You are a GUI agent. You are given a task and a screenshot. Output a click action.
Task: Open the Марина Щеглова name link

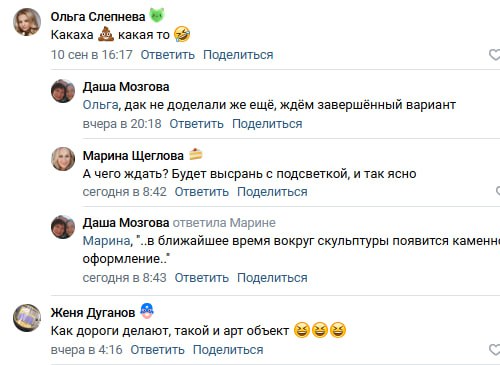point(133,156)
